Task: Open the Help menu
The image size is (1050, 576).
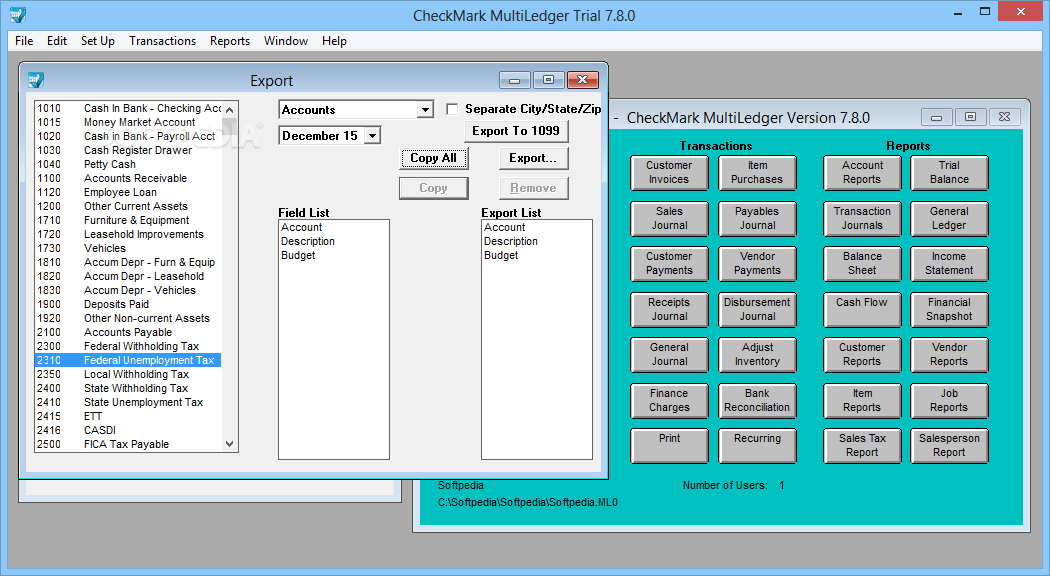Action: tap(334, 41)
